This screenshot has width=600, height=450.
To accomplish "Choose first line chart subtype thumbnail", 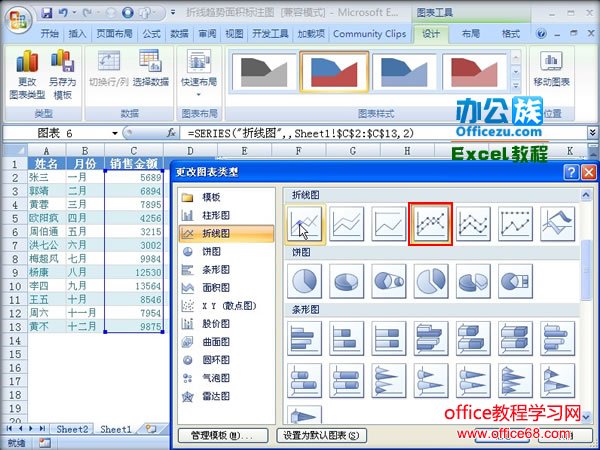I will click(x=305, y=224).
